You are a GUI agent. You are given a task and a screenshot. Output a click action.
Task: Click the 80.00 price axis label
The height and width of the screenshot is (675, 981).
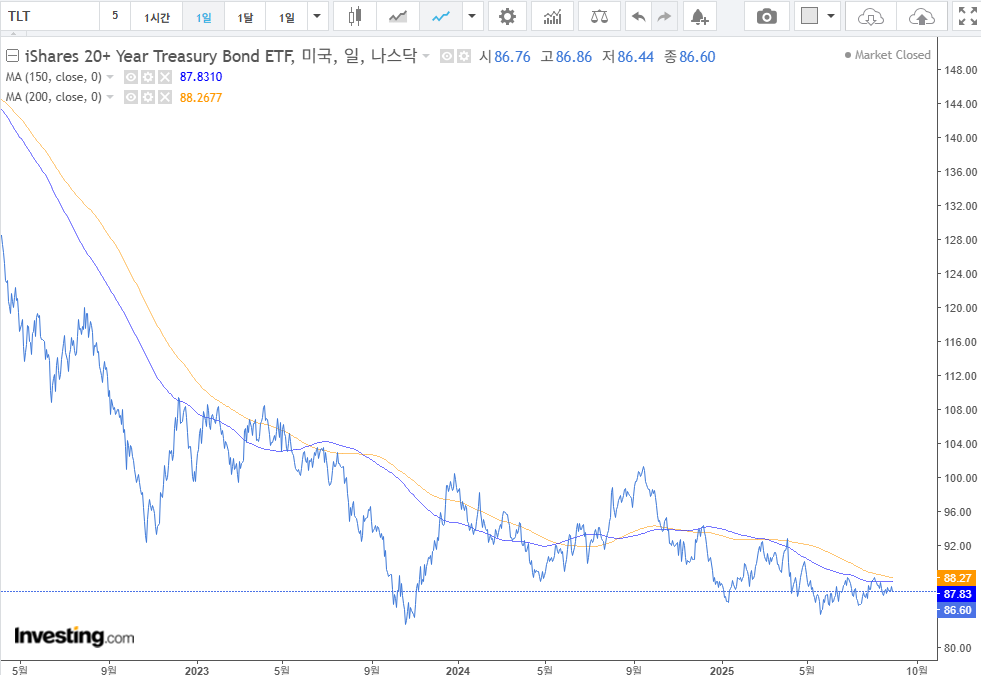pyautogui.click(x=960, y=648)
